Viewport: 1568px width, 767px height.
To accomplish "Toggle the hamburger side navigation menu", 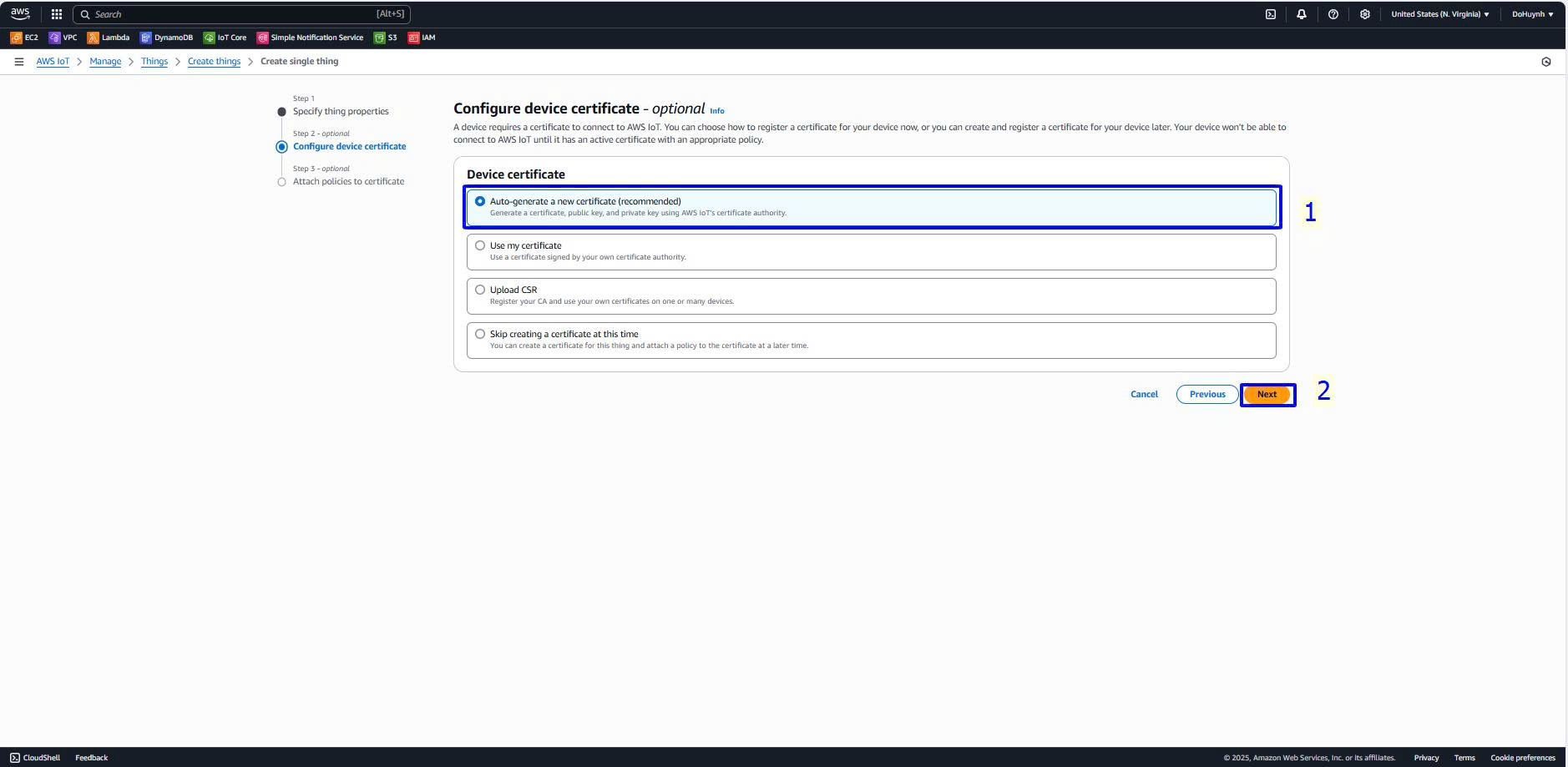I will click(x=19, y=62).
